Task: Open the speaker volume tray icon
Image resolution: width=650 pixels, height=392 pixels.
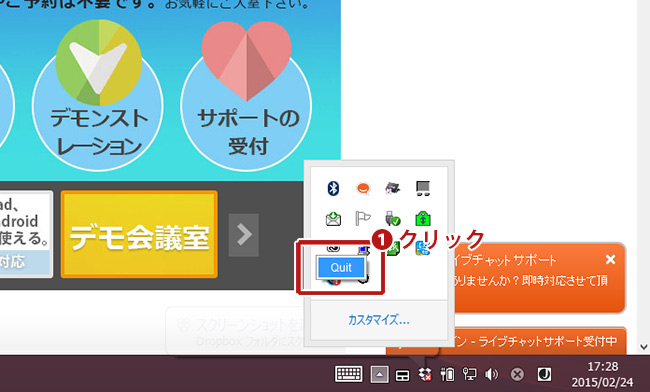Action: click(492, 375)
